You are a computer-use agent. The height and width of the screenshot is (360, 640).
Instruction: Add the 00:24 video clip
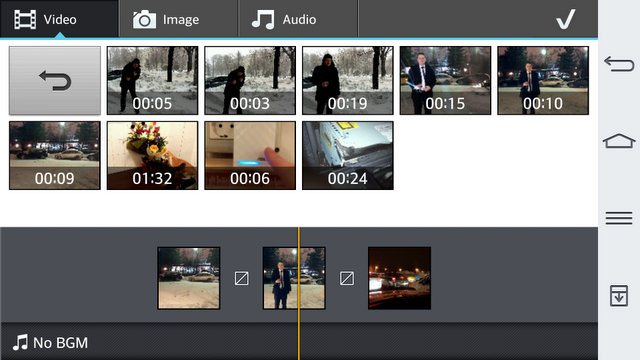(348, 155)
